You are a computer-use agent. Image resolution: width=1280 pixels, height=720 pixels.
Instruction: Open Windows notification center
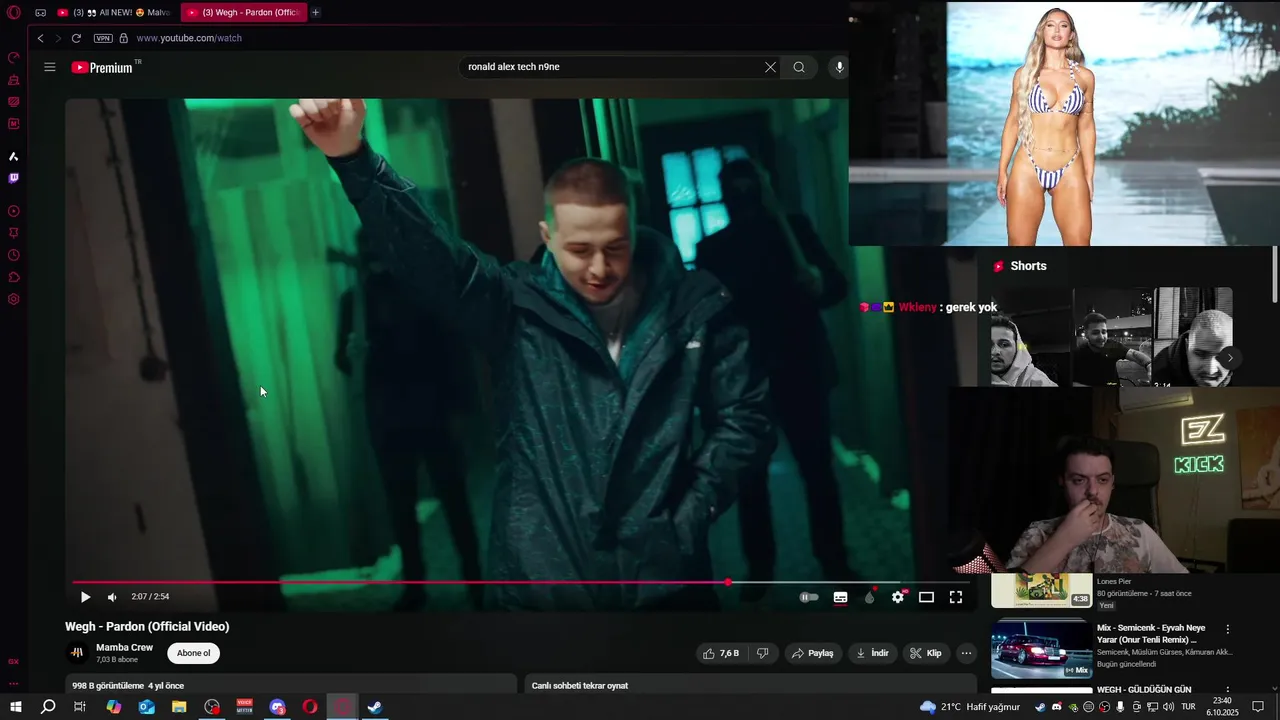[x=1258, y=707]
